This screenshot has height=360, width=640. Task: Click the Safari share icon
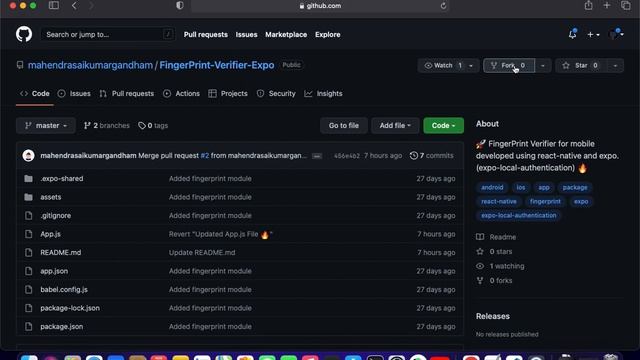pyautogui.click(x=588, y=5)
